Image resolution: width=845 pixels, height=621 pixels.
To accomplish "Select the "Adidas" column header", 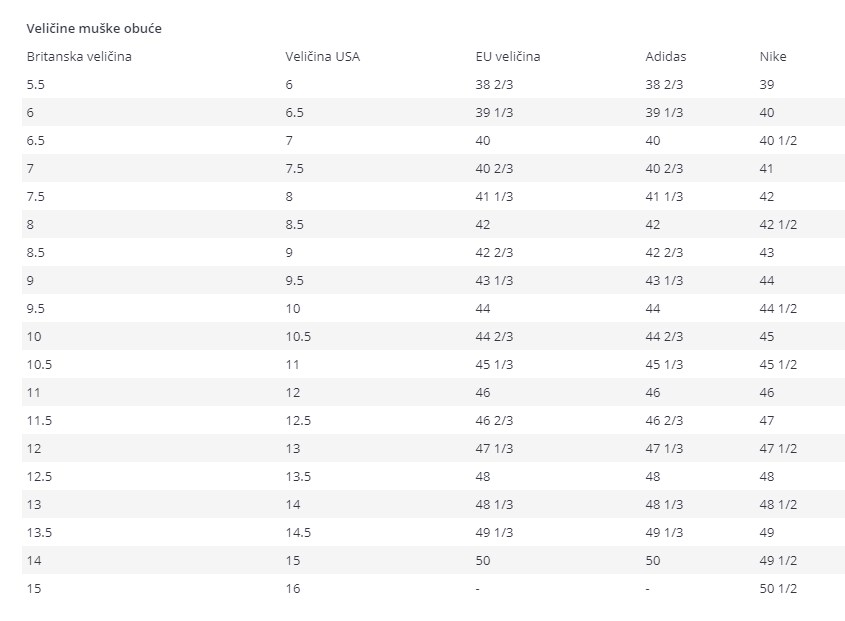I will point(666,56).
